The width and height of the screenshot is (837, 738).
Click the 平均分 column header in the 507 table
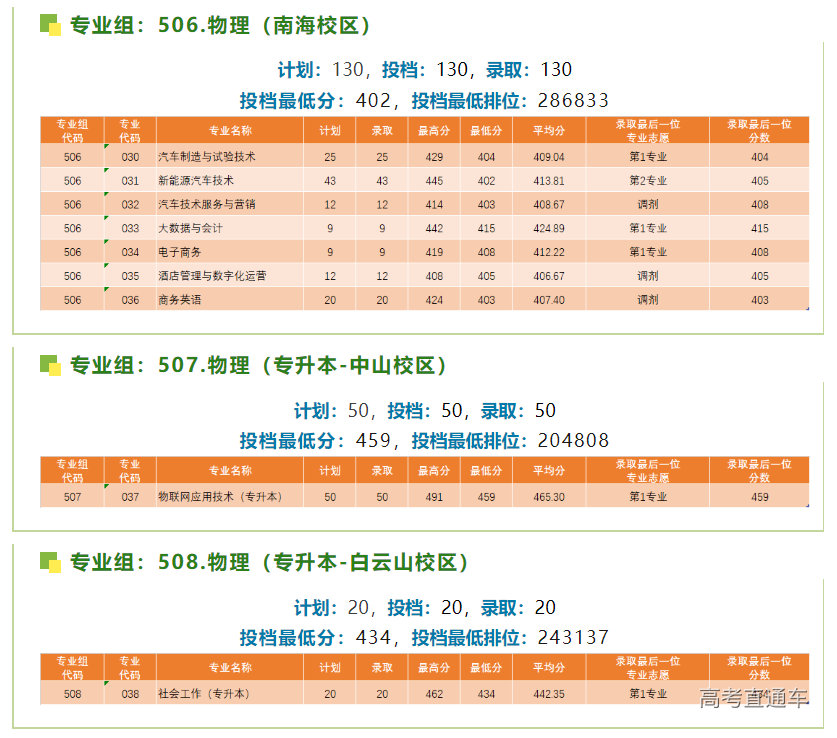pyautogui.click(x=549, y=471)
